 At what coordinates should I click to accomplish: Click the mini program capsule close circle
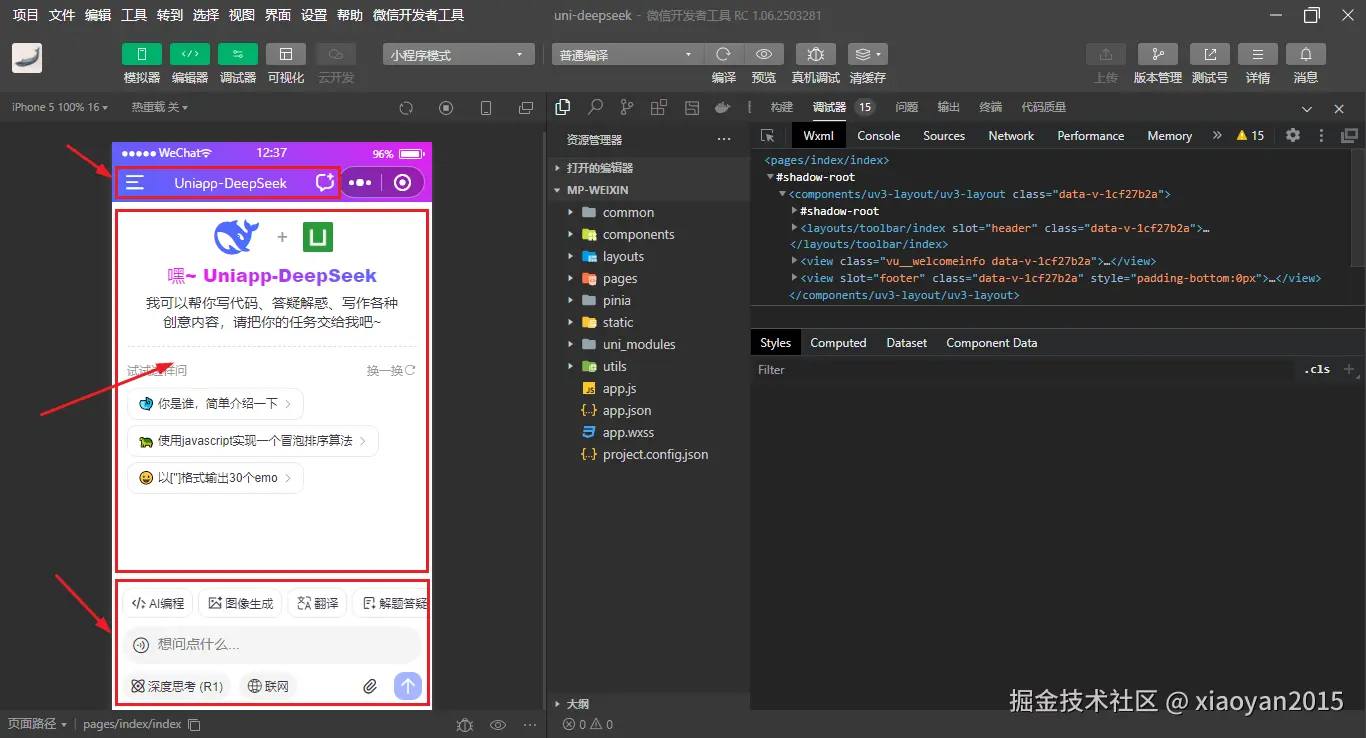coord(403,183)
